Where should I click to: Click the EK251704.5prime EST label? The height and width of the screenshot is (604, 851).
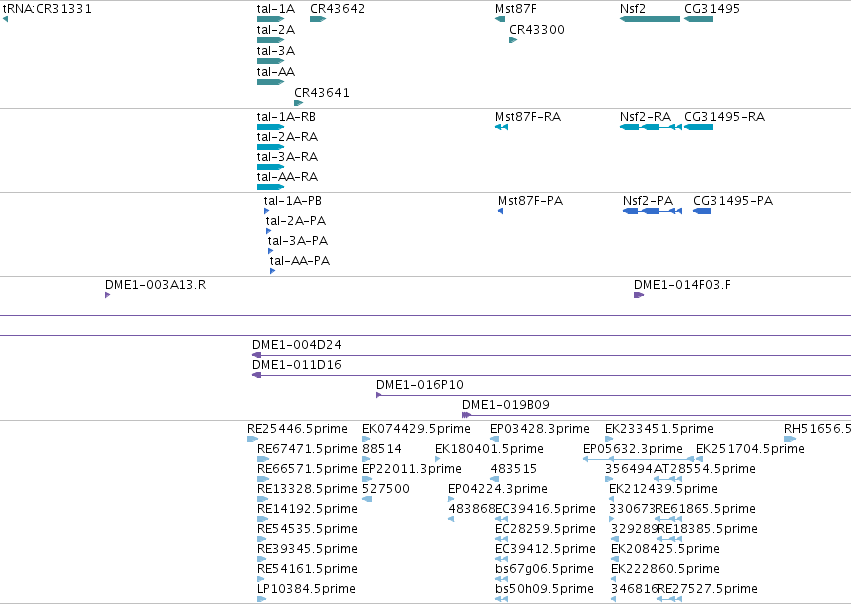point(750,449)
